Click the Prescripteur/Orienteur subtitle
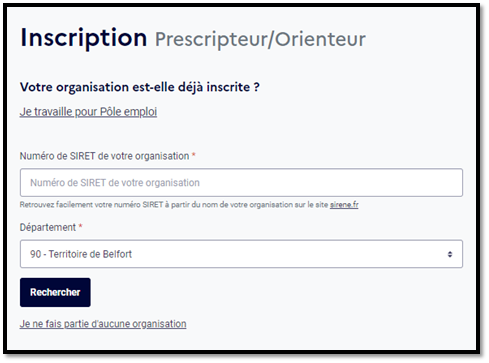 pyautogui.click(x=260, y=39)
